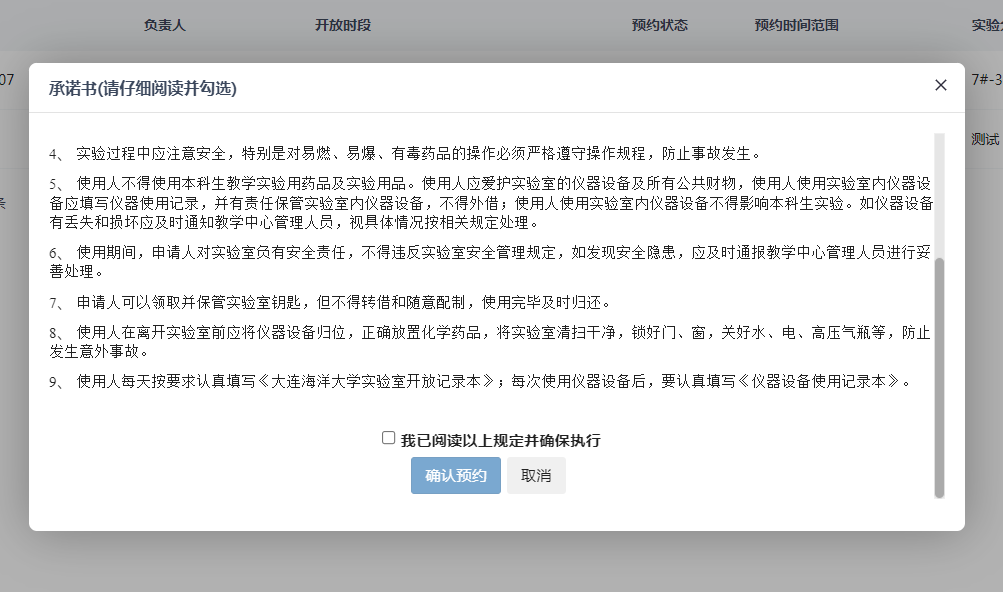The height and width of the screenshot is (592, 1003).
Task: Click the 7#-3 table cell
Action: (986, 79)
